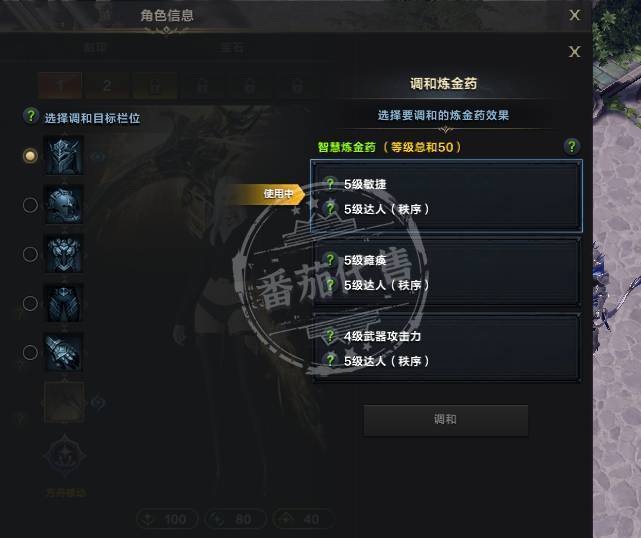
Task: Select the helmet slot radio button
Action: click(30, 156)
